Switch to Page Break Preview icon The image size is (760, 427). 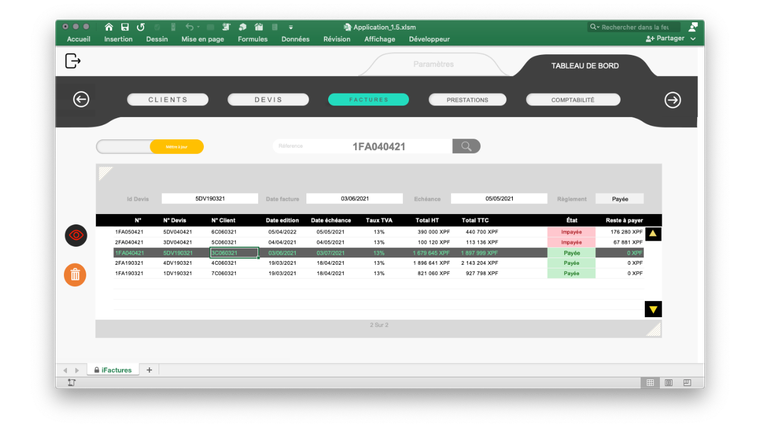point(687,383)
